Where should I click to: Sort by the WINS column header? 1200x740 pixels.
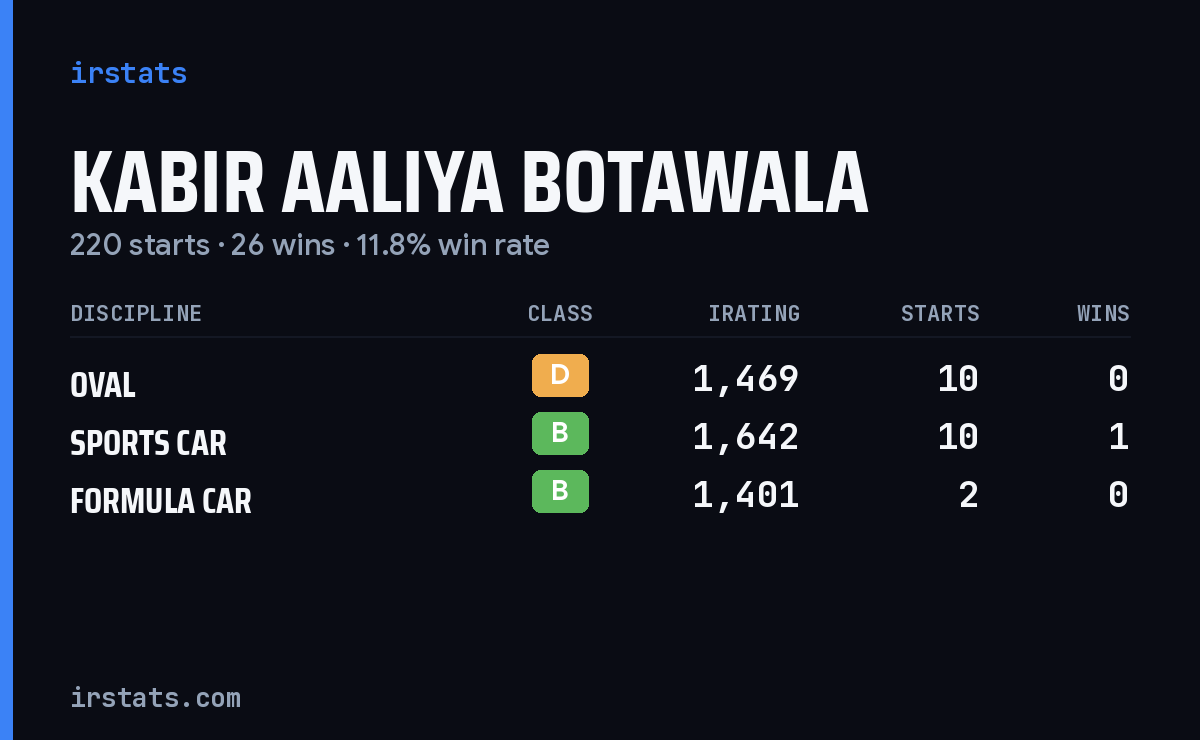pos(1103,313)
